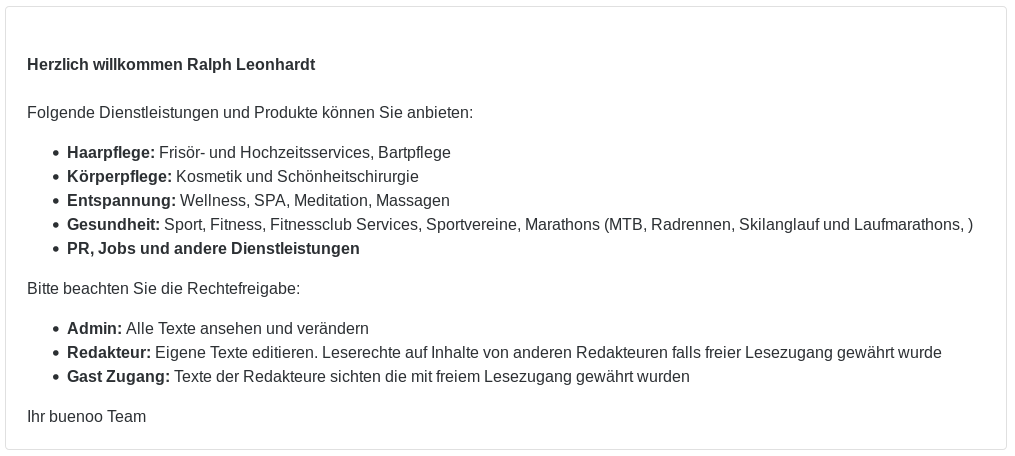The width and height of the screenshot is (1015, 456).
Task: Select the bold "Körperpflege:" label
Action: click(119, 177)
